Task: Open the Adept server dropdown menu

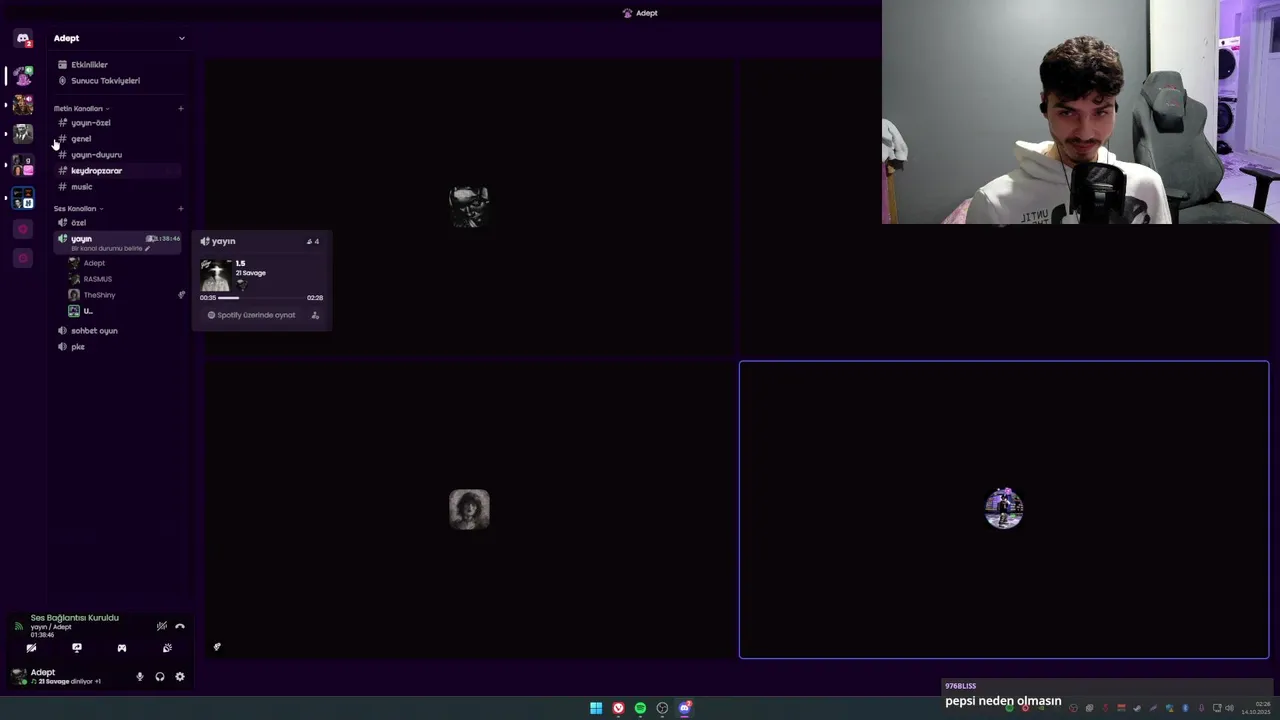Action: (x=181, y=38)
